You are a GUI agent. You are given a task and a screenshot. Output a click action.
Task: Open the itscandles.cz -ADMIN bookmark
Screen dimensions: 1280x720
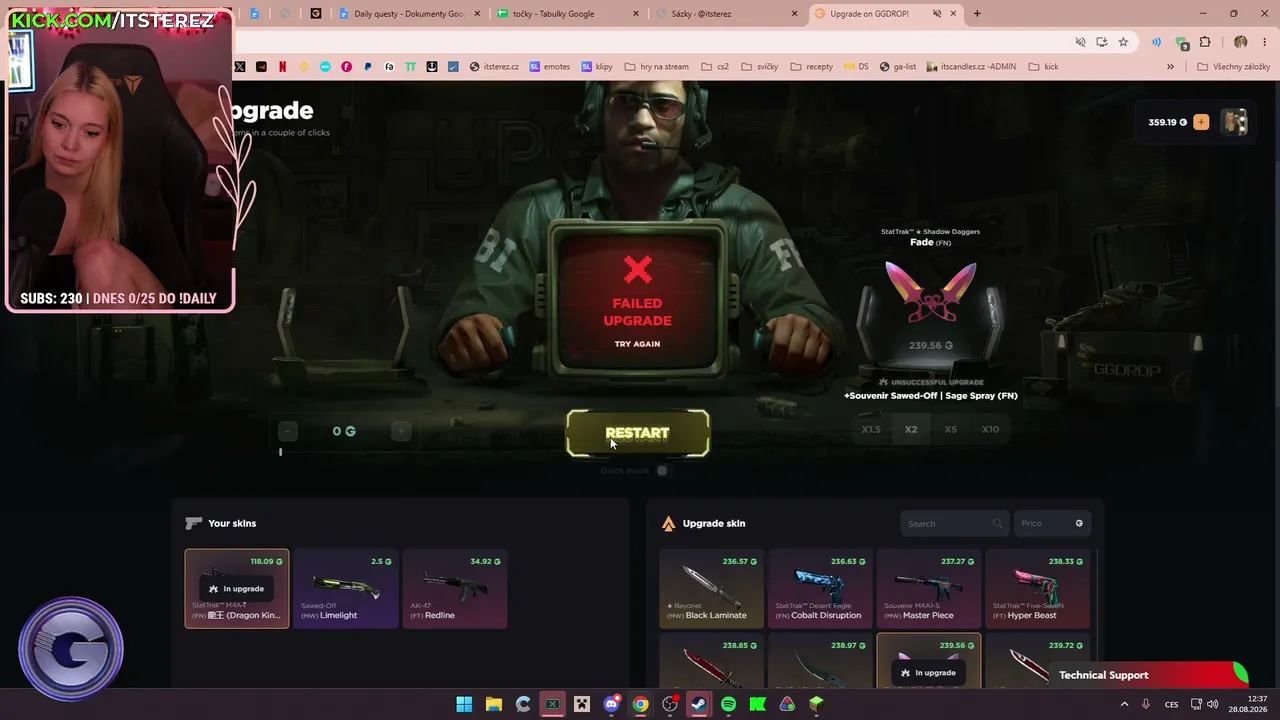[971, 67]
